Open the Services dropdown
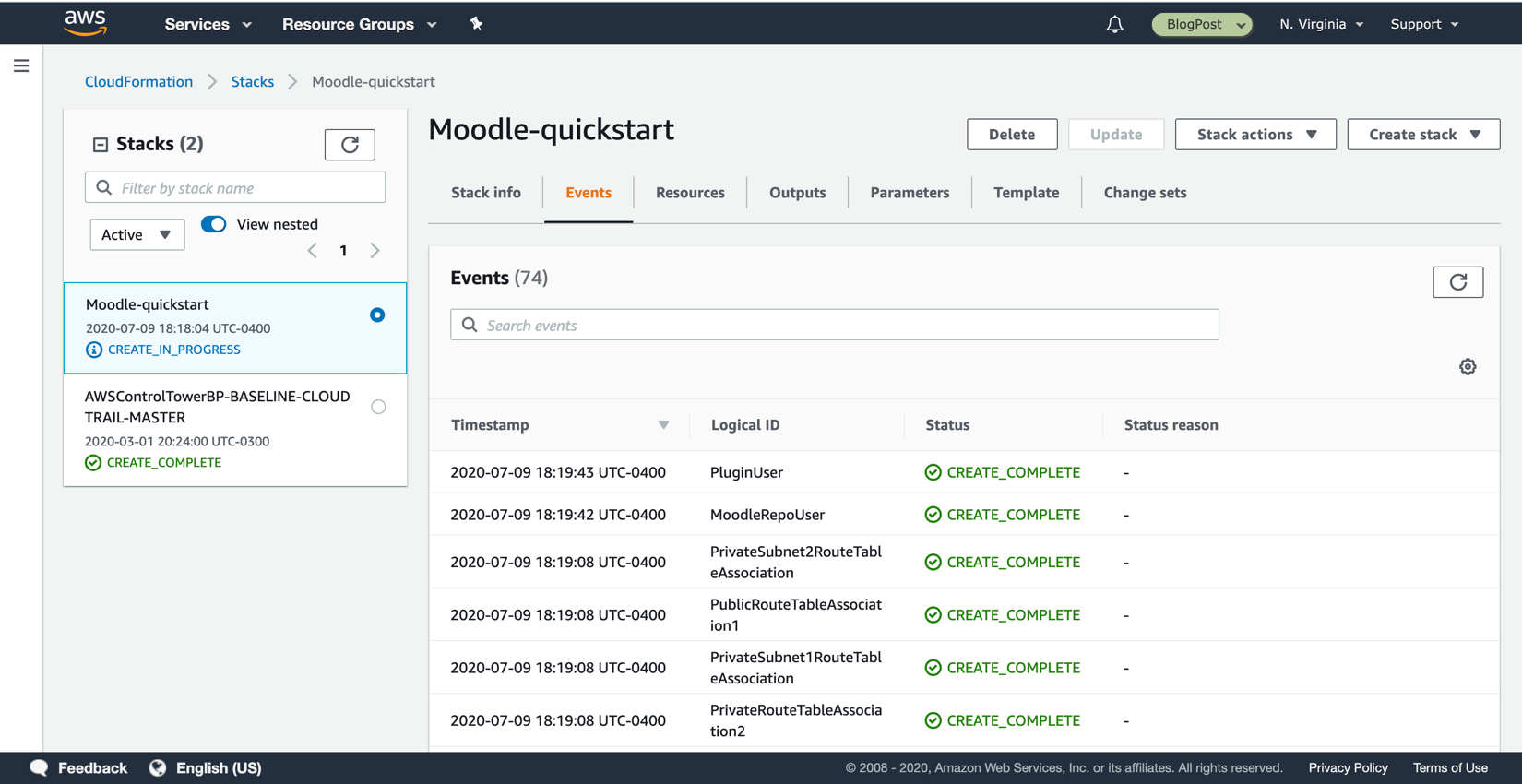 [x=208, y=24]
